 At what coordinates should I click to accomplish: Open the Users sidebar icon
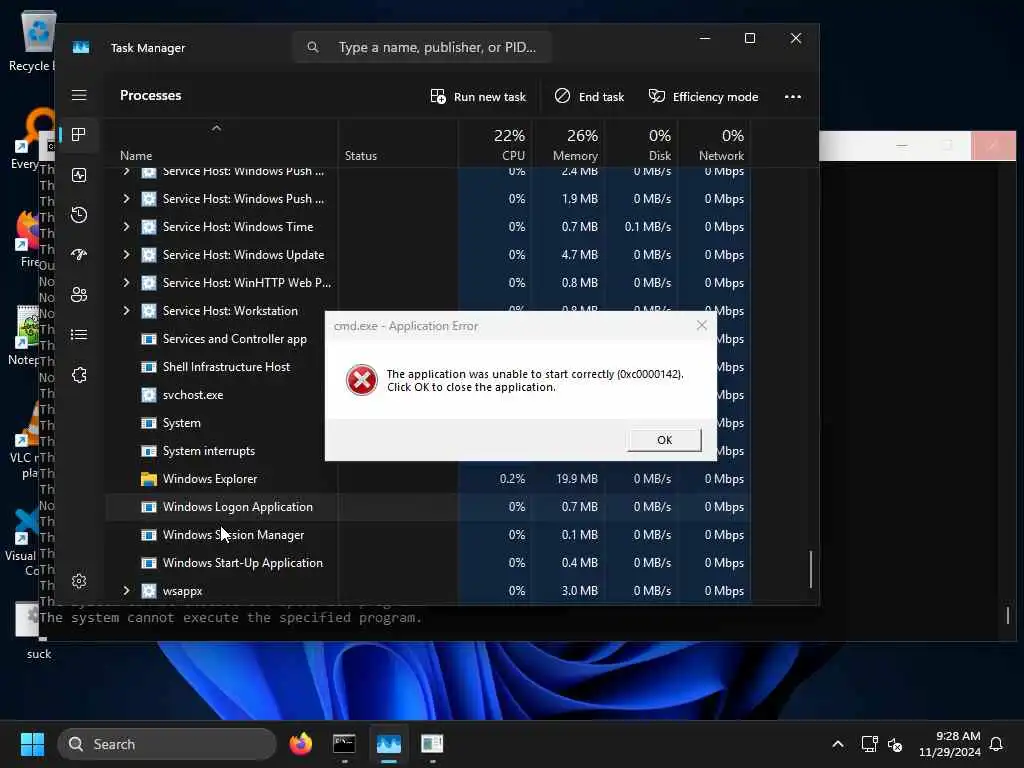coord(79,295)
